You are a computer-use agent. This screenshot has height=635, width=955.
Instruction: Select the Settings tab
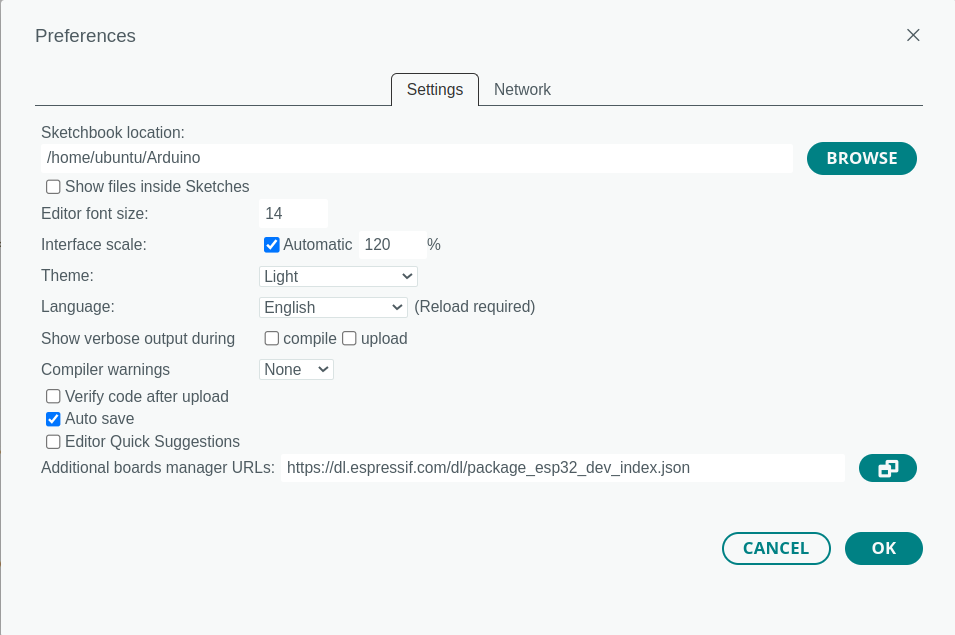435,89
